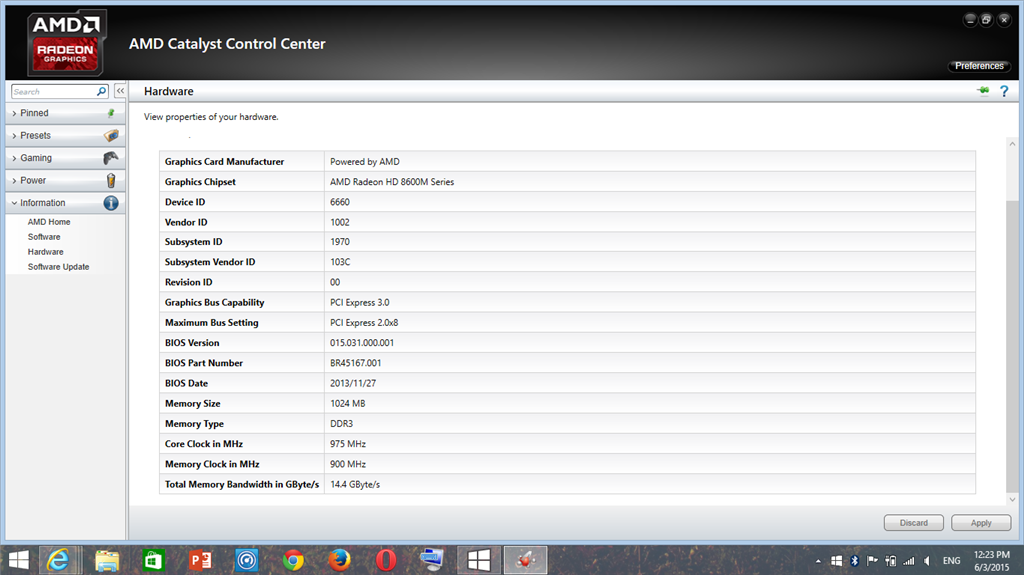Click the Windows logo app in taskbar
This screenshot has height=575, width=1024.
[479, 560]
